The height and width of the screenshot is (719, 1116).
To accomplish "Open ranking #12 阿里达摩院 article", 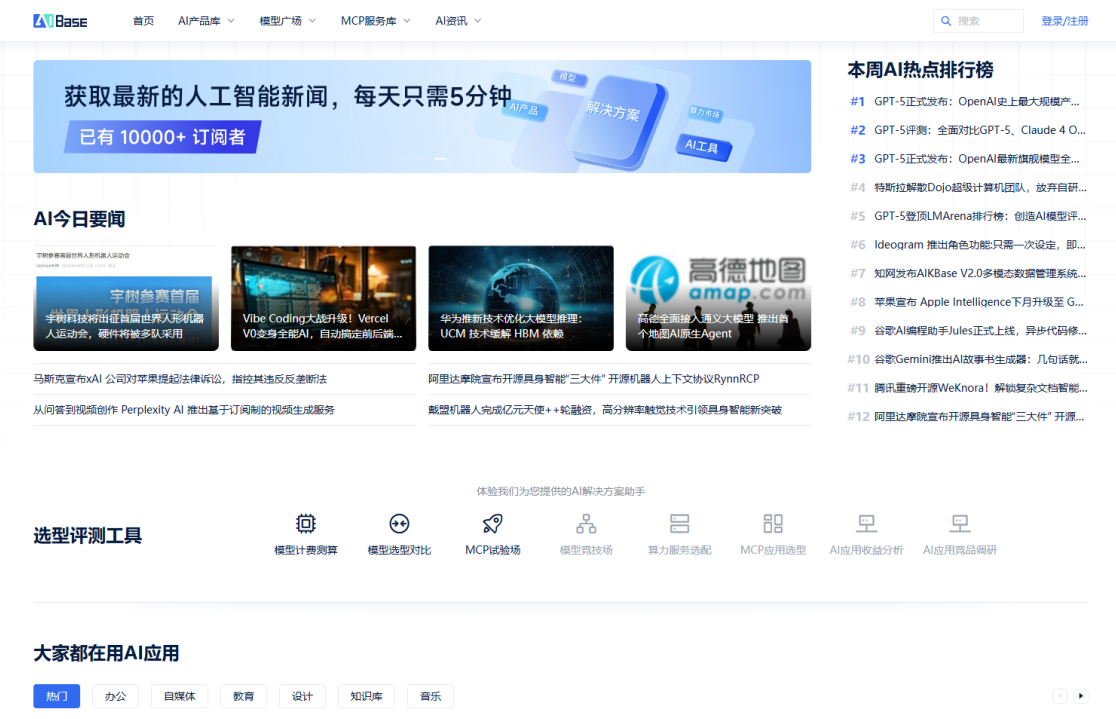I will [968, 416].
